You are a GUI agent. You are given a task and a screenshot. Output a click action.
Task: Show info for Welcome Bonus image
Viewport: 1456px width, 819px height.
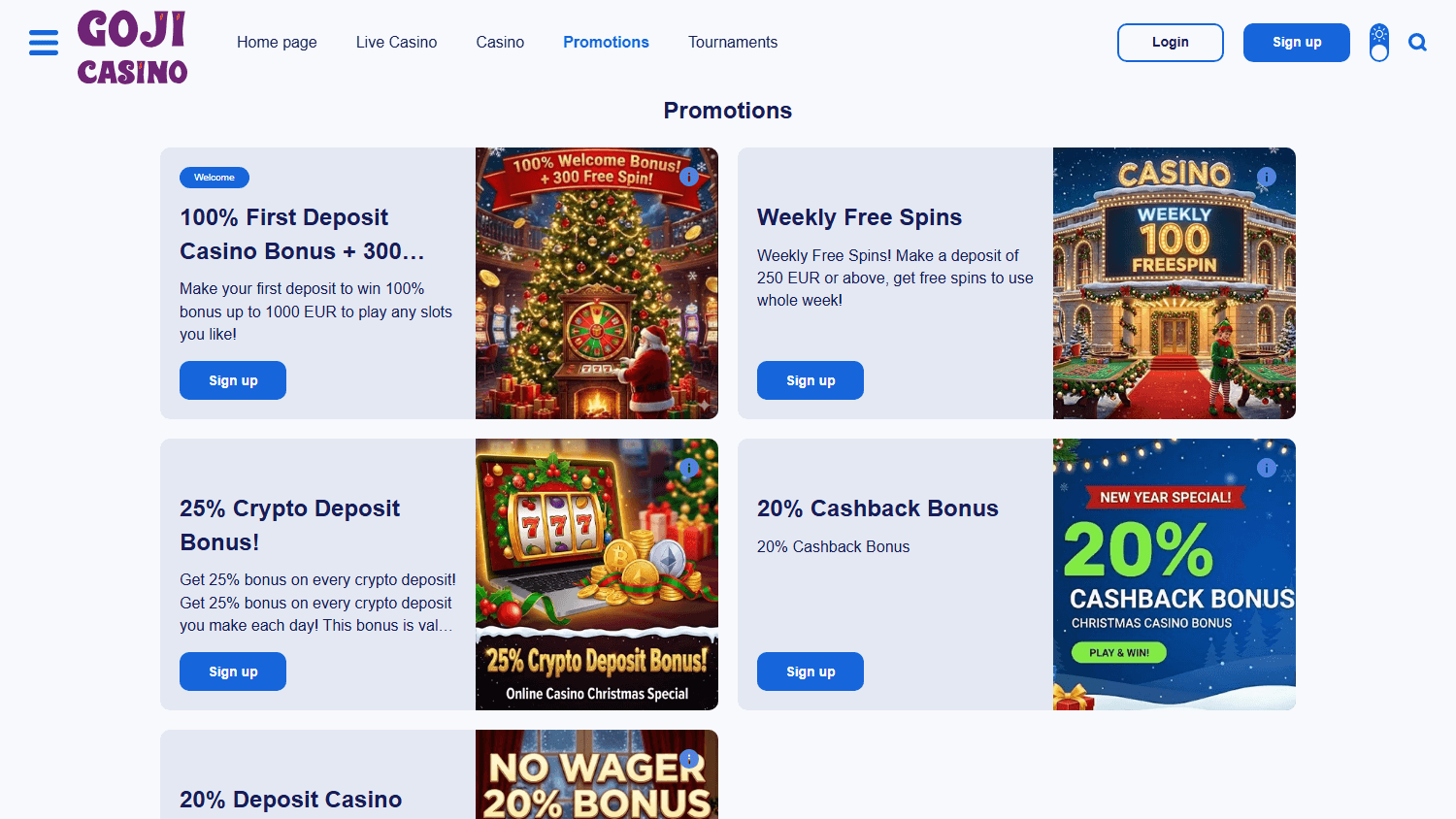(x=689, y=177)
